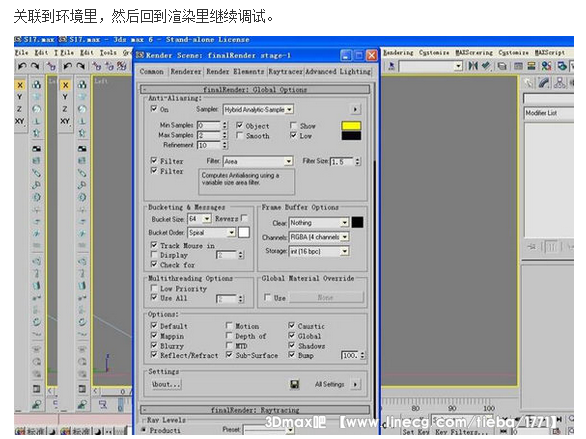This screenshot has width=586, height=439.
Task: Enable the Low Priority checkbox
Action: [x=154, y=288]
